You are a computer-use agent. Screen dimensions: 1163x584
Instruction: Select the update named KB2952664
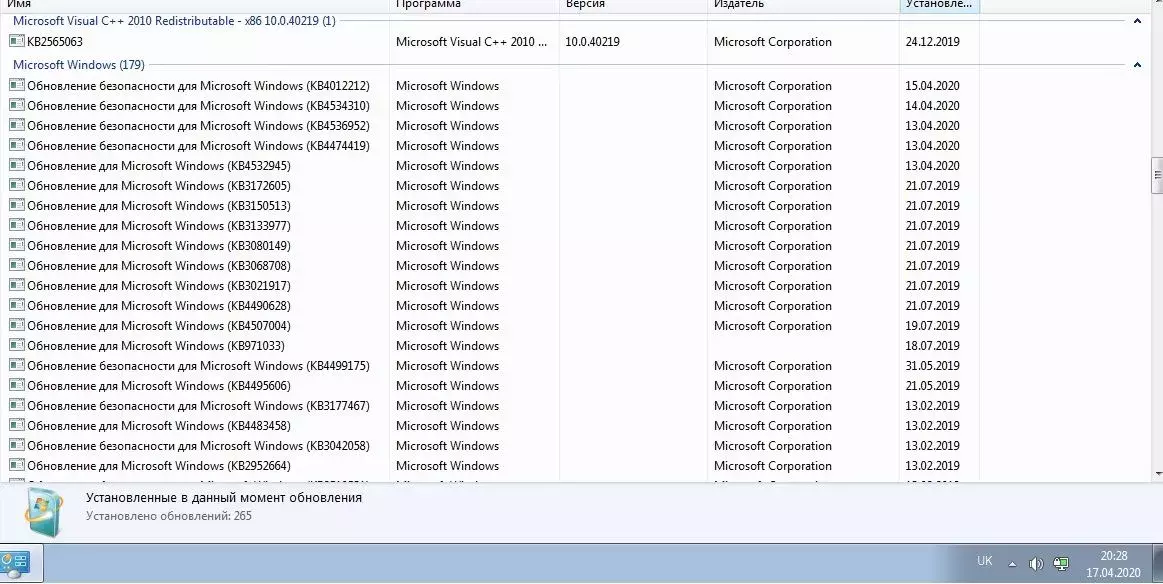pos(159,466)
